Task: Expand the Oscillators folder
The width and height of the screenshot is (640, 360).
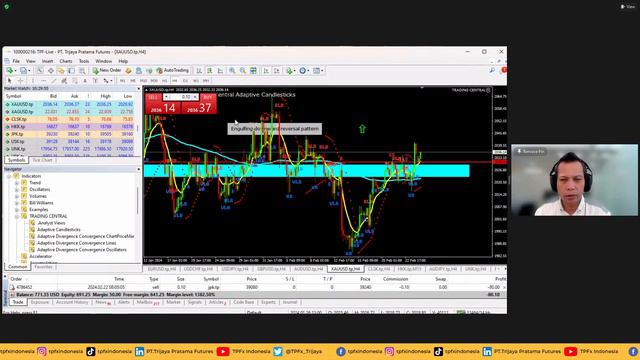Action: point(17,189)
